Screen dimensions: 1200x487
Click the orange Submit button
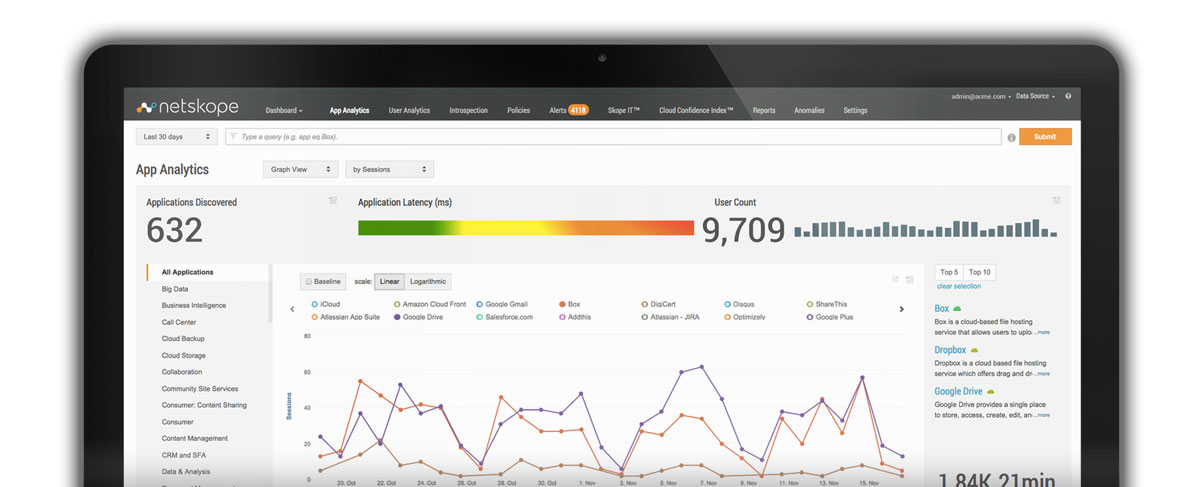(x=1045, y=137)
